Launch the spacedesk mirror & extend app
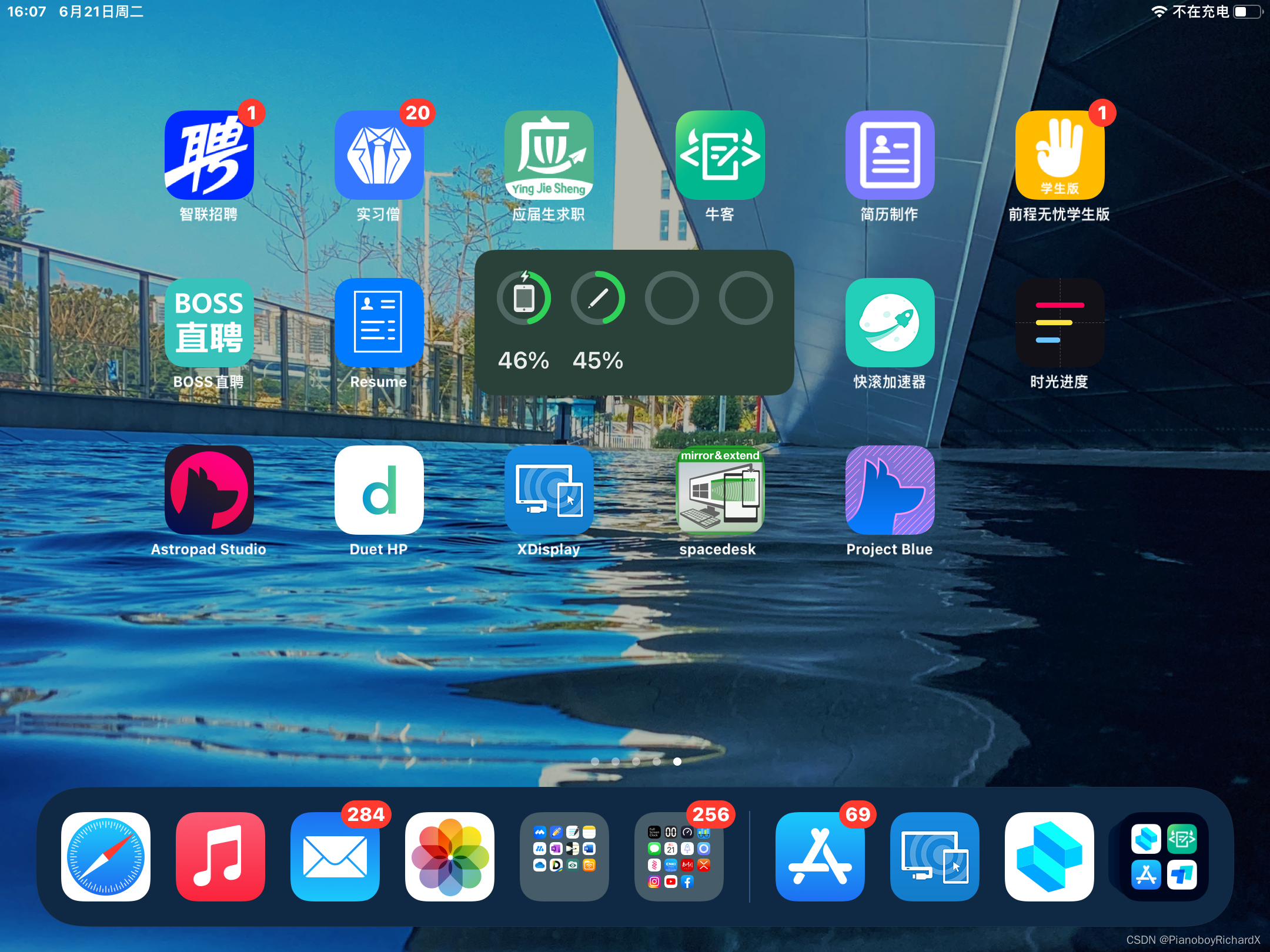 (x=720, y=490)
